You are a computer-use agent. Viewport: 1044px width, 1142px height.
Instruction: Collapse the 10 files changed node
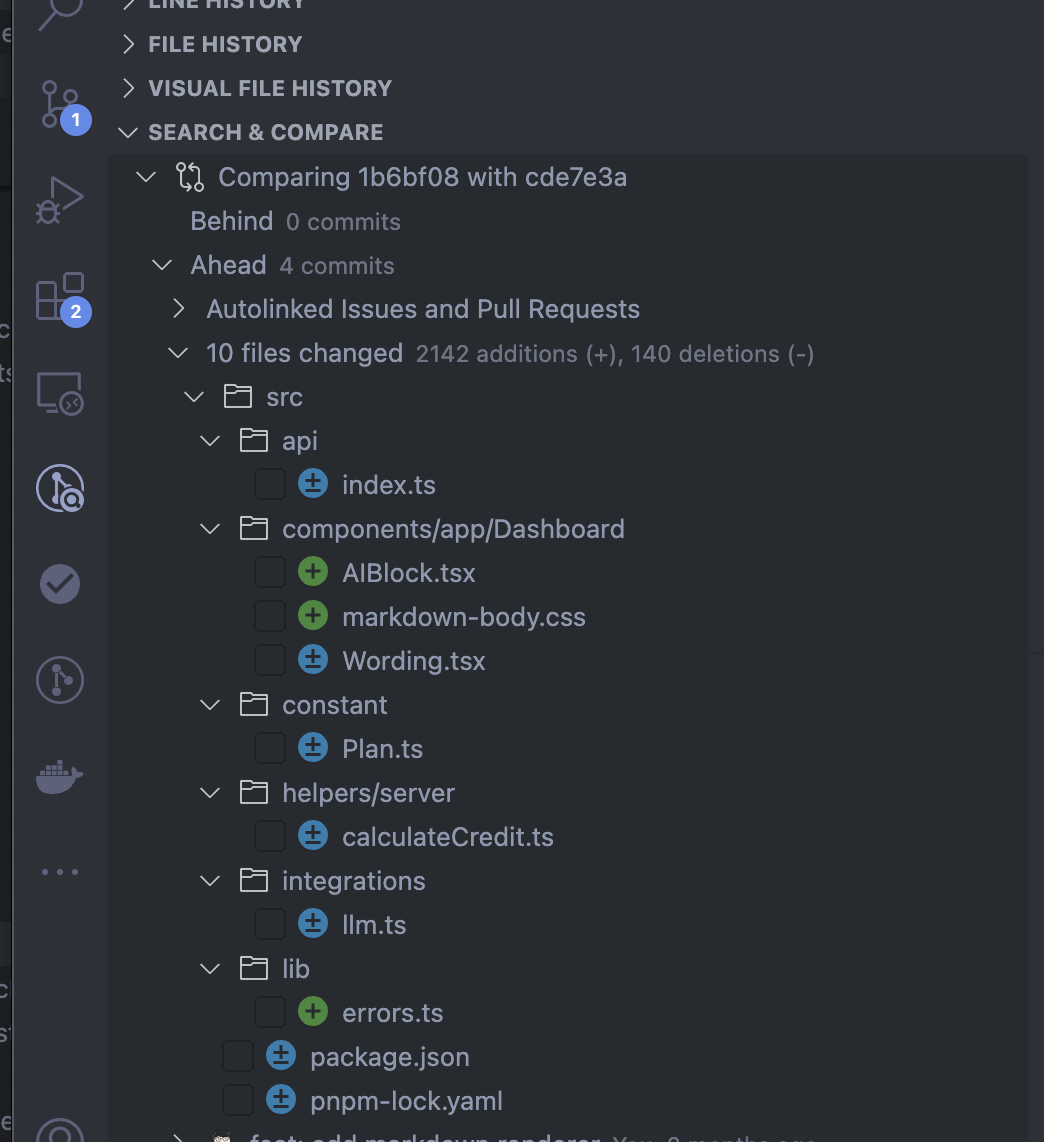pos(179,353)
